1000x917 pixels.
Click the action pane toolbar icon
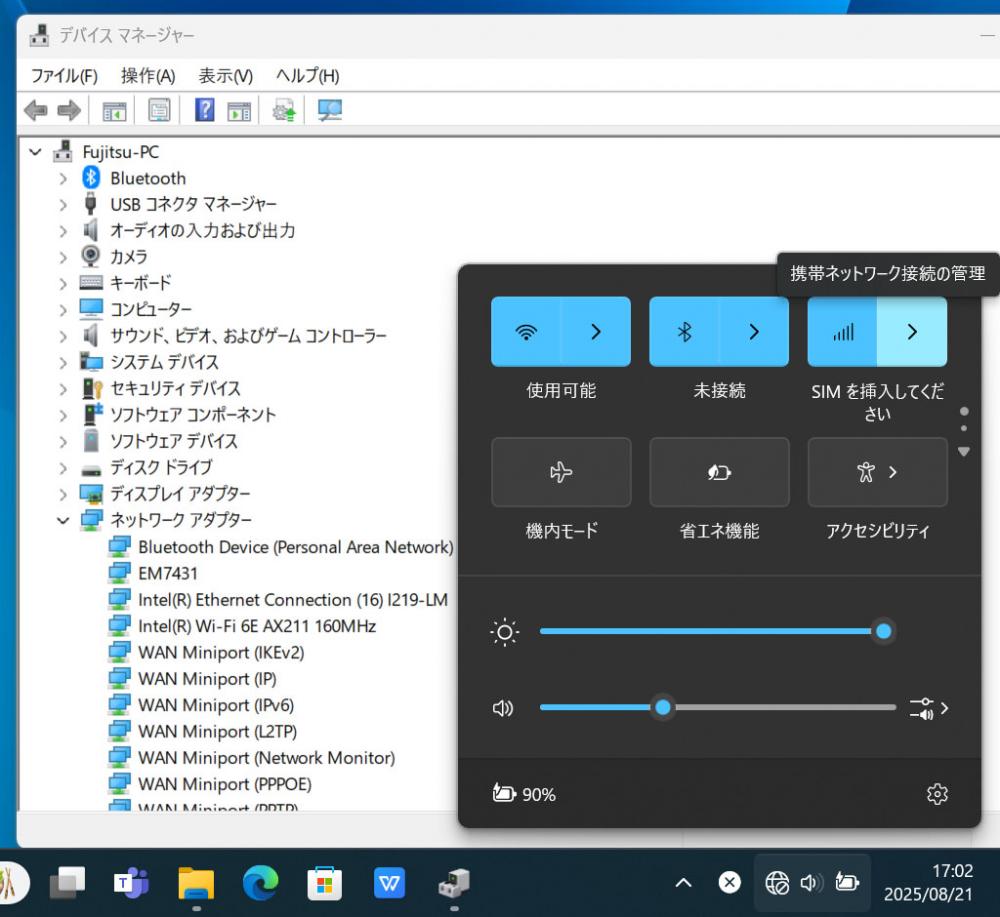(x=239, y=111)
